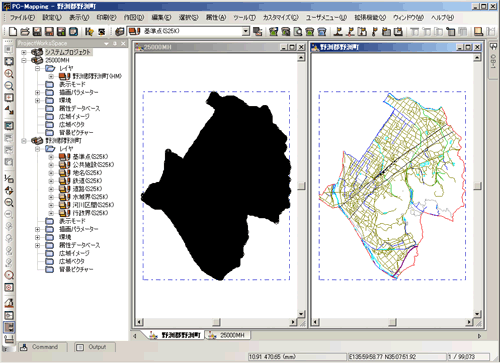Click the dark monitor icon on left toolbar

pyautogui.click(x=9, y=126)
